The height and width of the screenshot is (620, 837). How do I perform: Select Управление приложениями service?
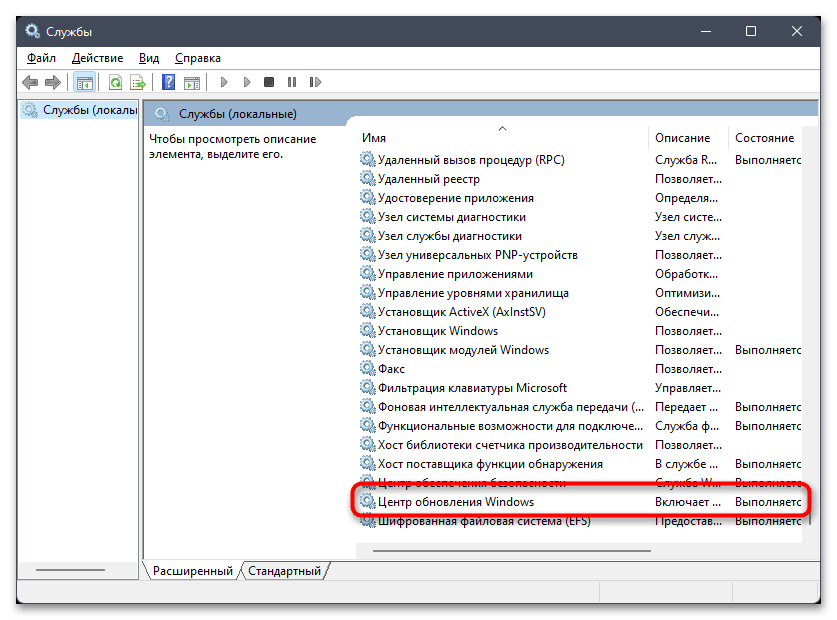click(455, 274)
